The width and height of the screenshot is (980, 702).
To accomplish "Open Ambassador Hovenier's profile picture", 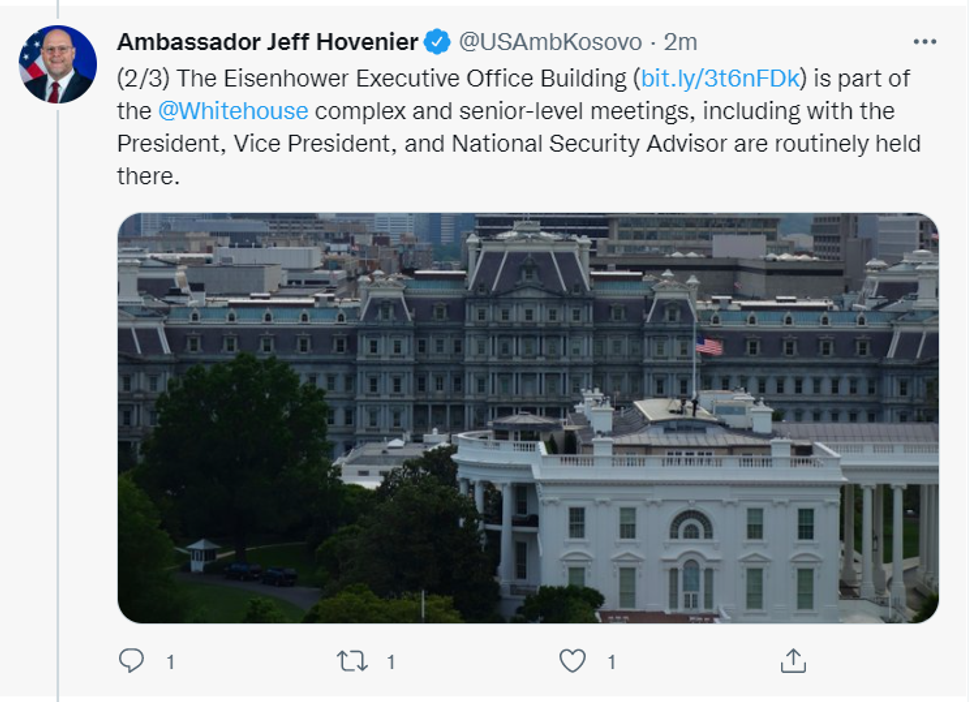I will (58, 65).
